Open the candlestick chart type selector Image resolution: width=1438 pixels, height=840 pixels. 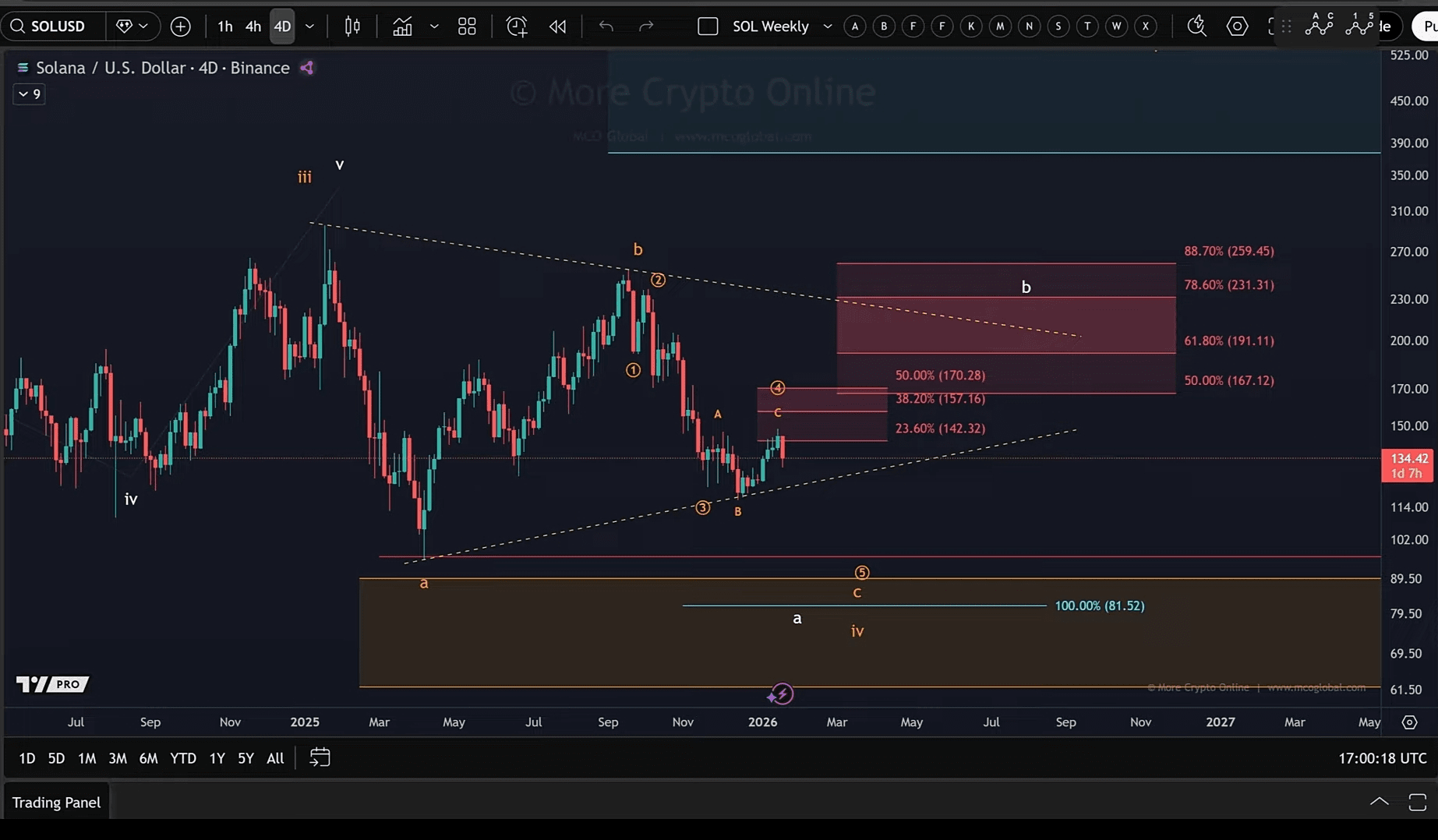pos(352,26)
